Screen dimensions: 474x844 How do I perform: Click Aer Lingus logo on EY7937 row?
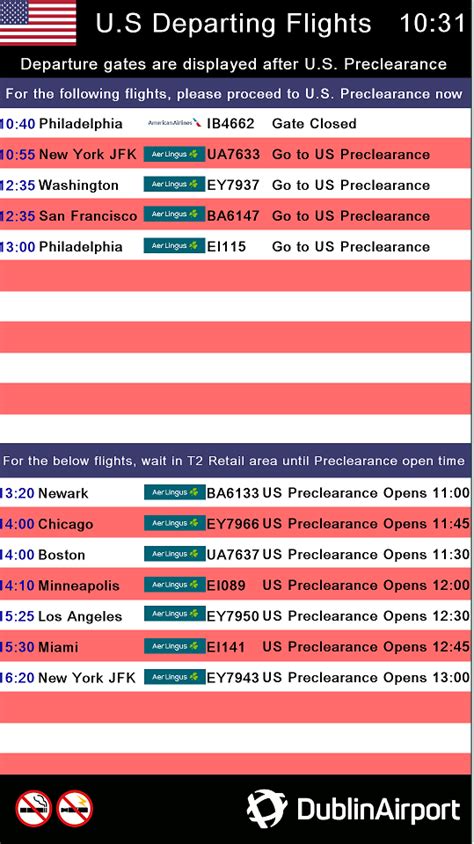click(x=174, y=185)
